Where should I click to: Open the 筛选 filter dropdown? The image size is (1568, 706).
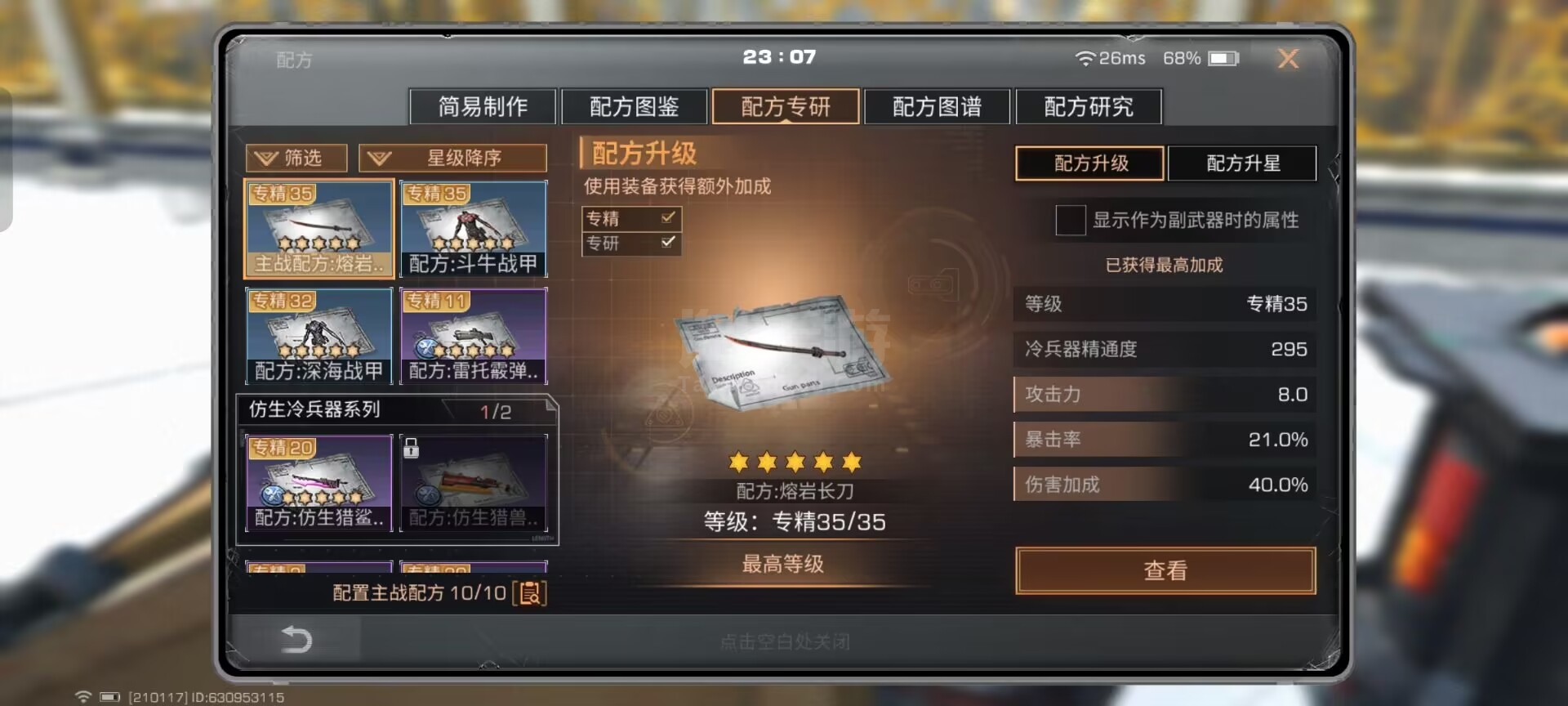point(296,158)
